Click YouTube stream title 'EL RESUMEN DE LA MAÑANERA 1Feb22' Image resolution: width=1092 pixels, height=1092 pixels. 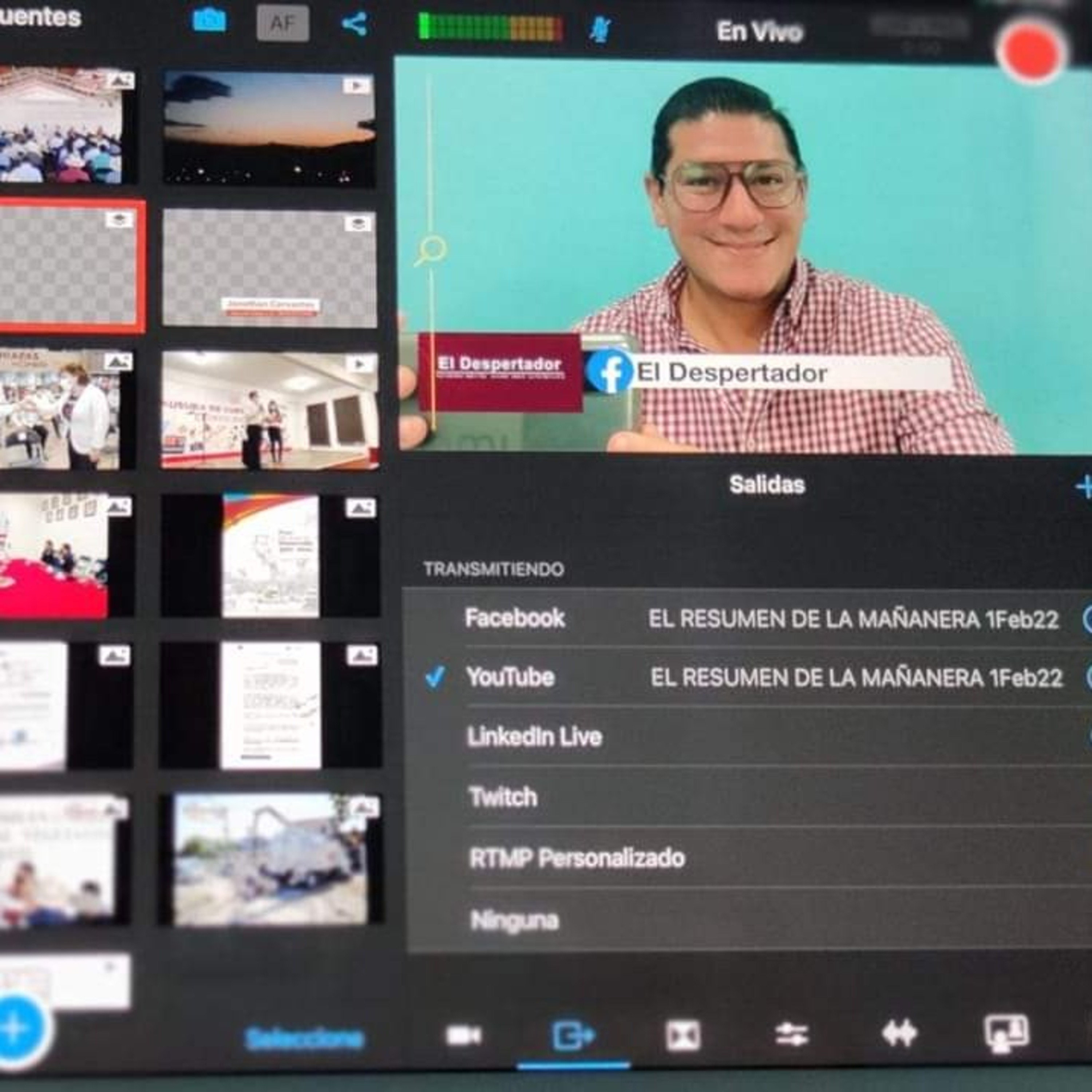(856, 678)
